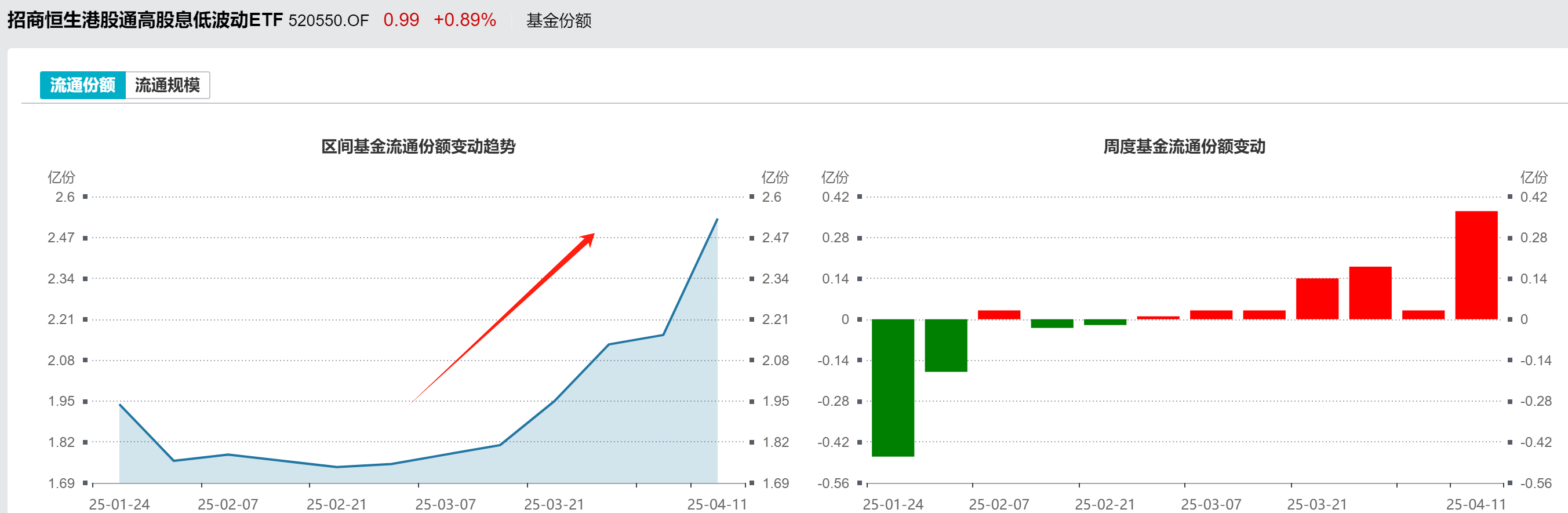The height and width of the screenshot is (513, 1568).
Task: Click right chart x-axis label 25-02-07
Action: (x=999, y=504)
